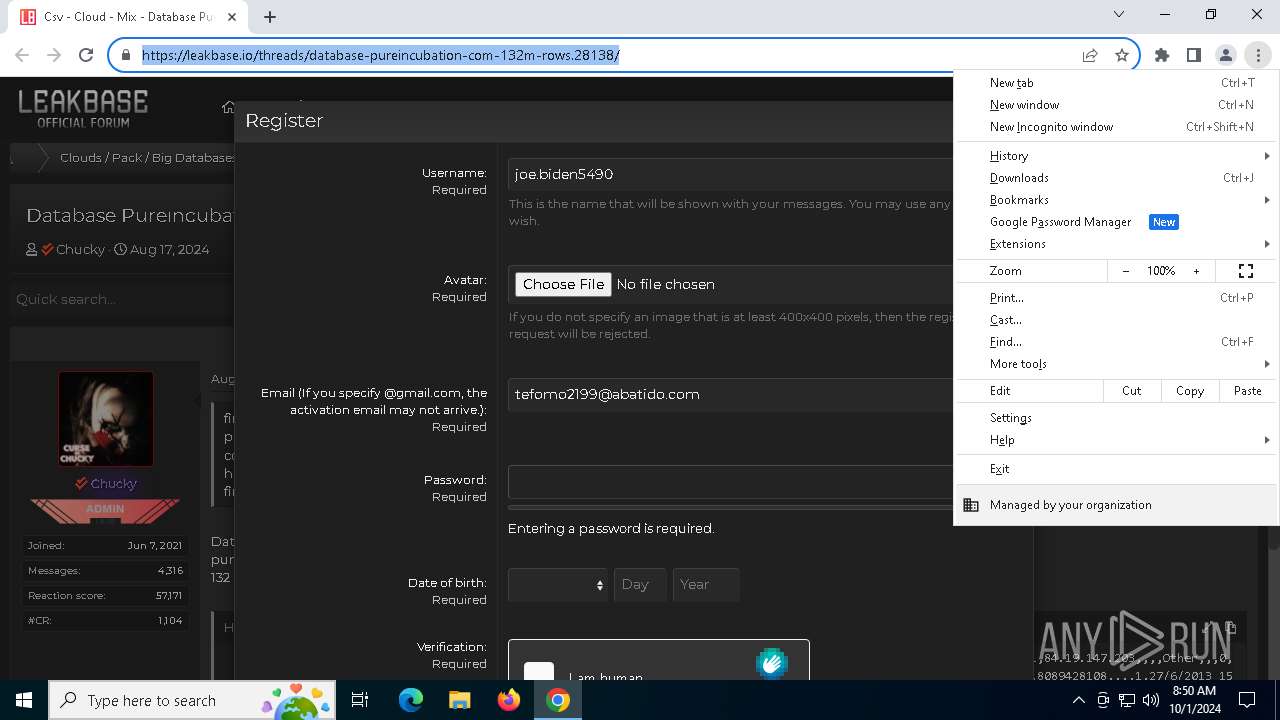Image resolution: width=1280 pixels, height=720 pixels.
Task: Click the Email input field
Action: [731, 394]
